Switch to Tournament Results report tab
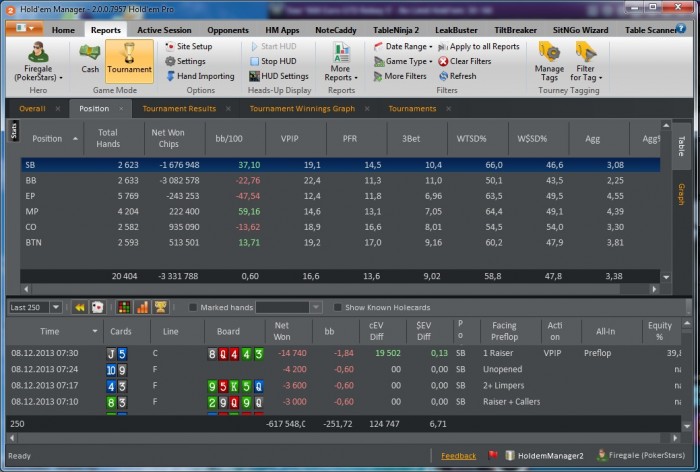Viewport: 700px width, 472px height. [x=179, y=109]
